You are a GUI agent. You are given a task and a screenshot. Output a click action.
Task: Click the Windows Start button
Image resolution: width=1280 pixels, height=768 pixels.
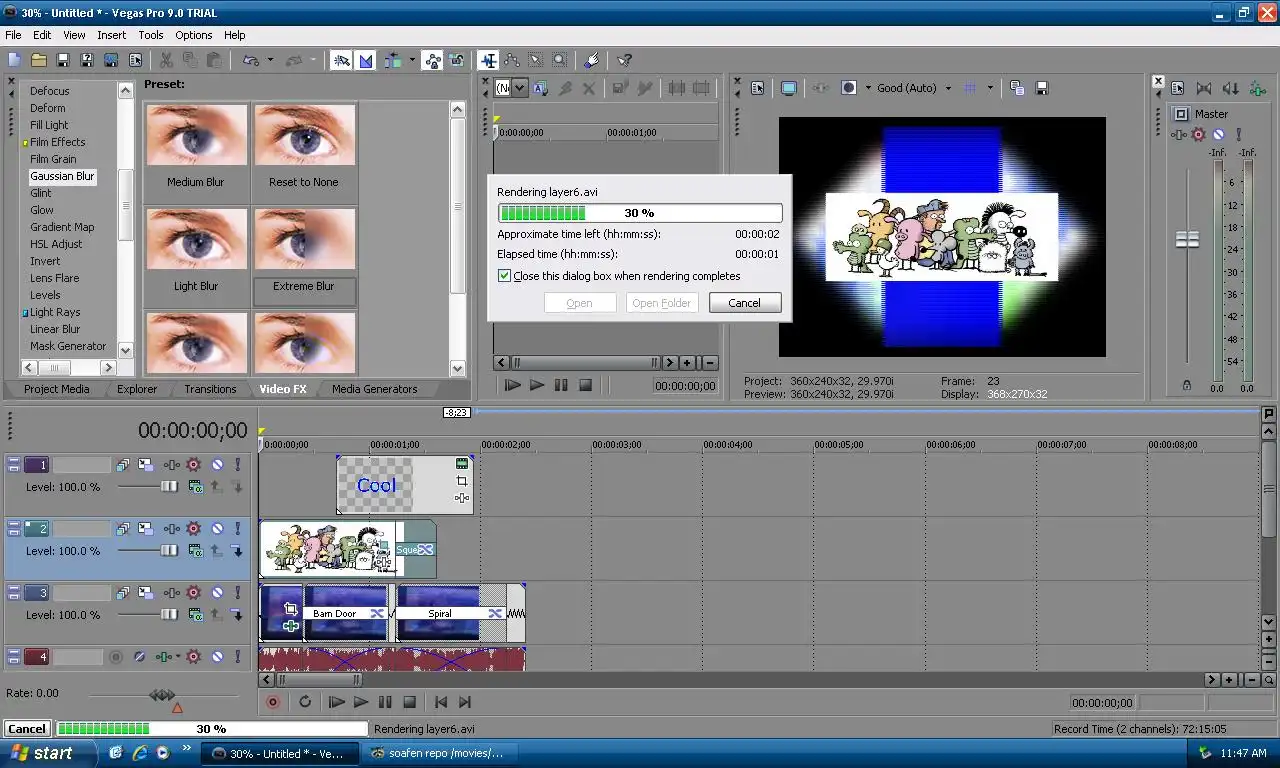point(48,753)
